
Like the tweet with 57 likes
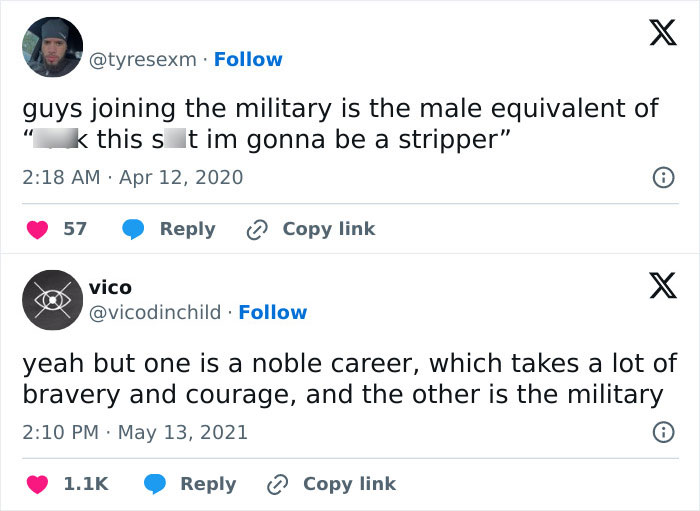[37, 229]
